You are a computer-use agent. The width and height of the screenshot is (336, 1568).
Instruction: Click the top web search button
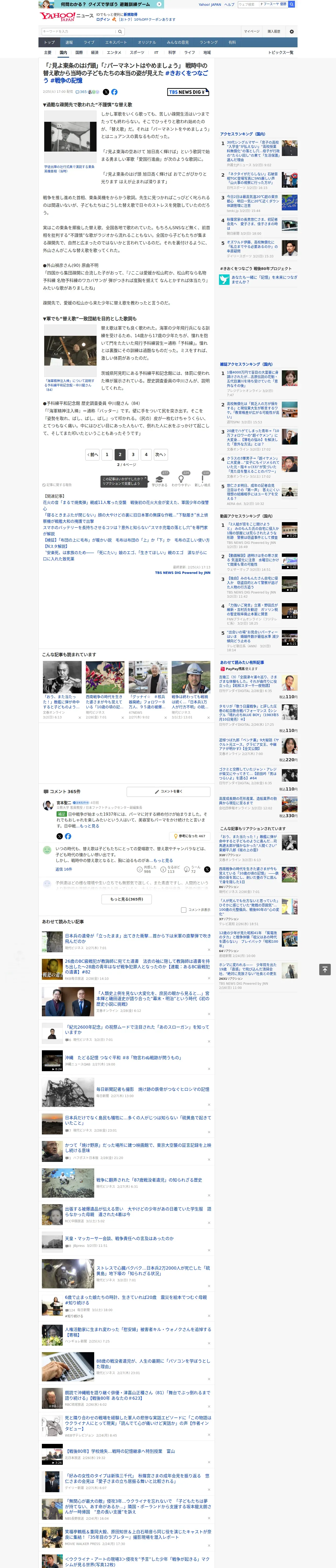(x=292, y=4)
